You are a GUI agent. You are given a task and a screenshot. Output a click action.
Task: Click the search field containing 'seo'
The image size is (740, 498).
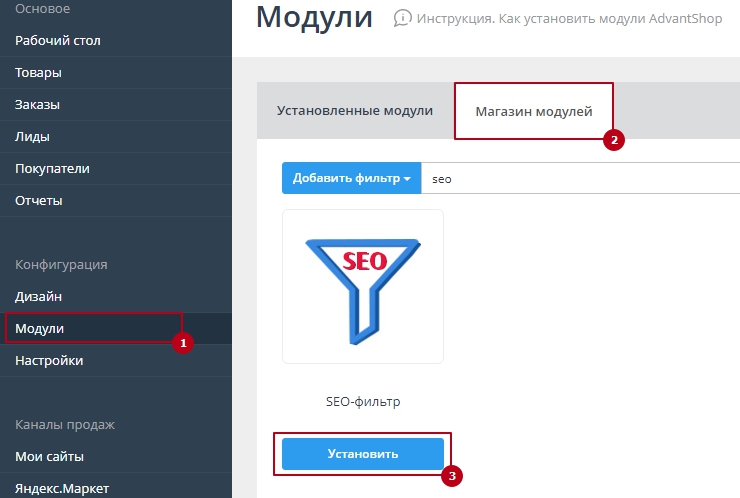[x=580, y=179]
